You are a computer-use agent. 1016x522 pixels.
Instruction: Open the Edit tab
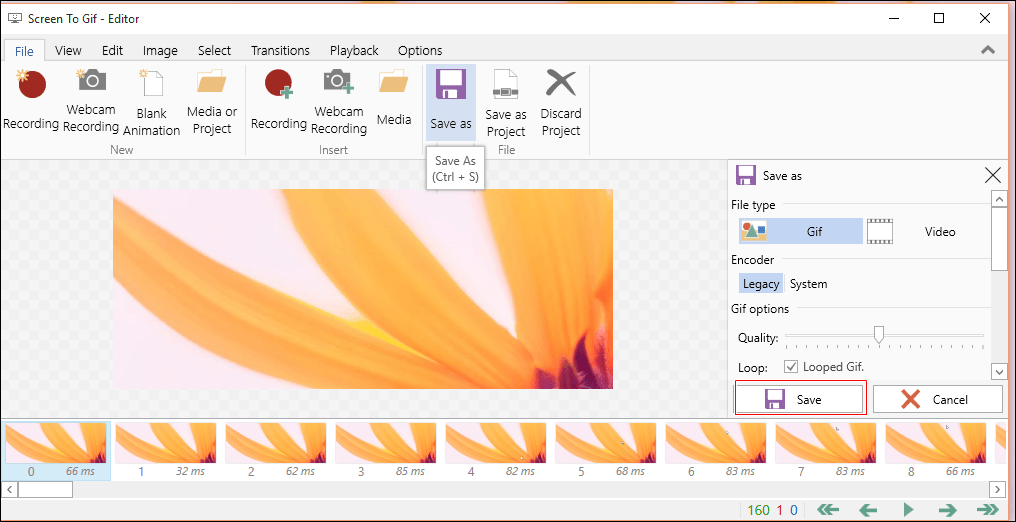click(112, 51)
